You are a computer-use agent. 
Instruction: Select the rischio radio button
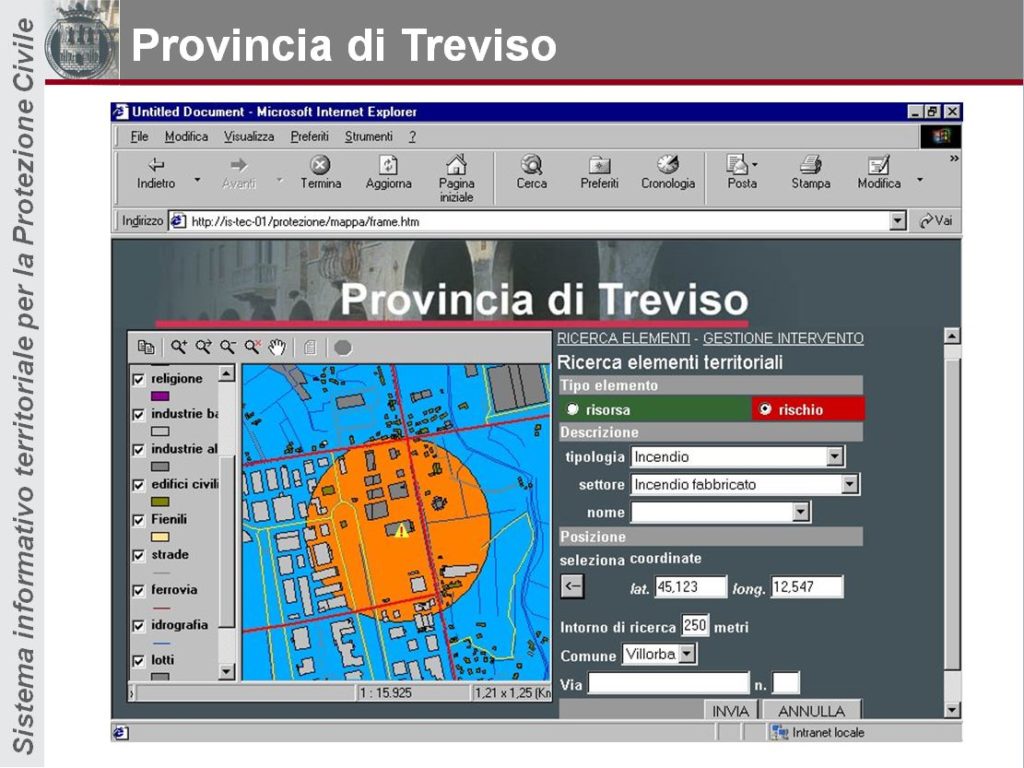point(765,409)
